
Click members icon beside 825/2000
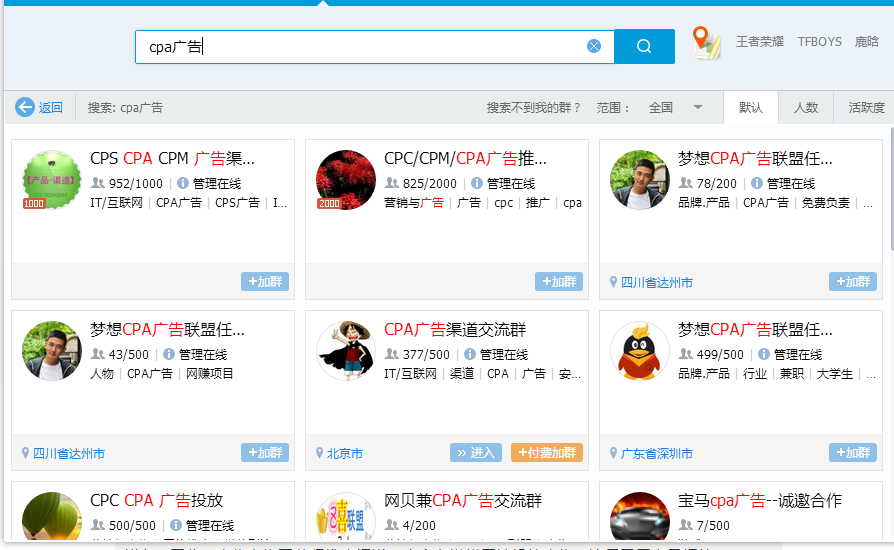click(x=392, y=183)
